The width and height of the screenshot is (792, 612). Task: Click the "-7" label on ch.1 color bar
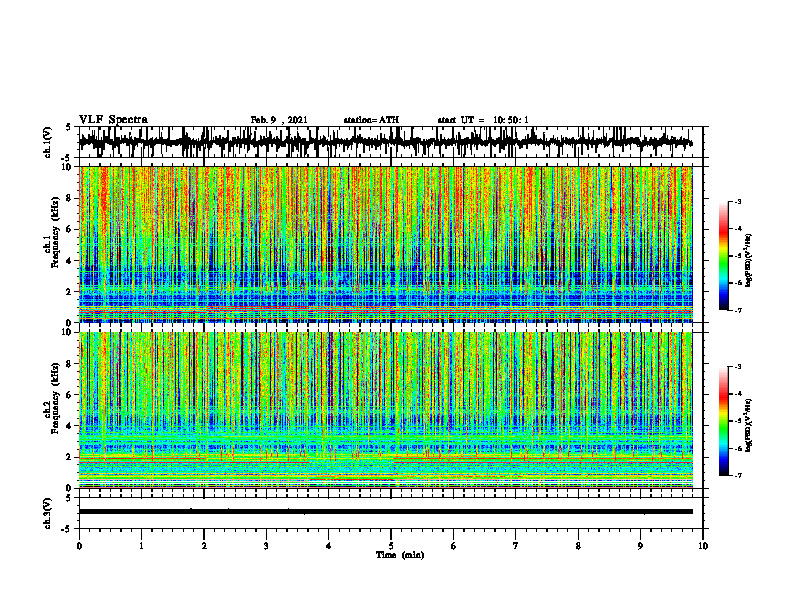pyautogui.click(x=738, y=310)
